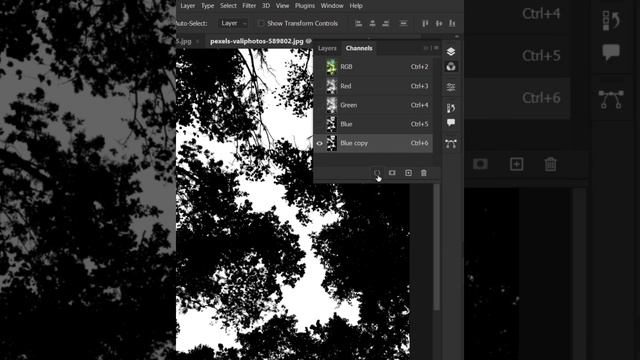
Task: Align bottom edges icon
Action: pyautogui.click(x=452, y=24)
